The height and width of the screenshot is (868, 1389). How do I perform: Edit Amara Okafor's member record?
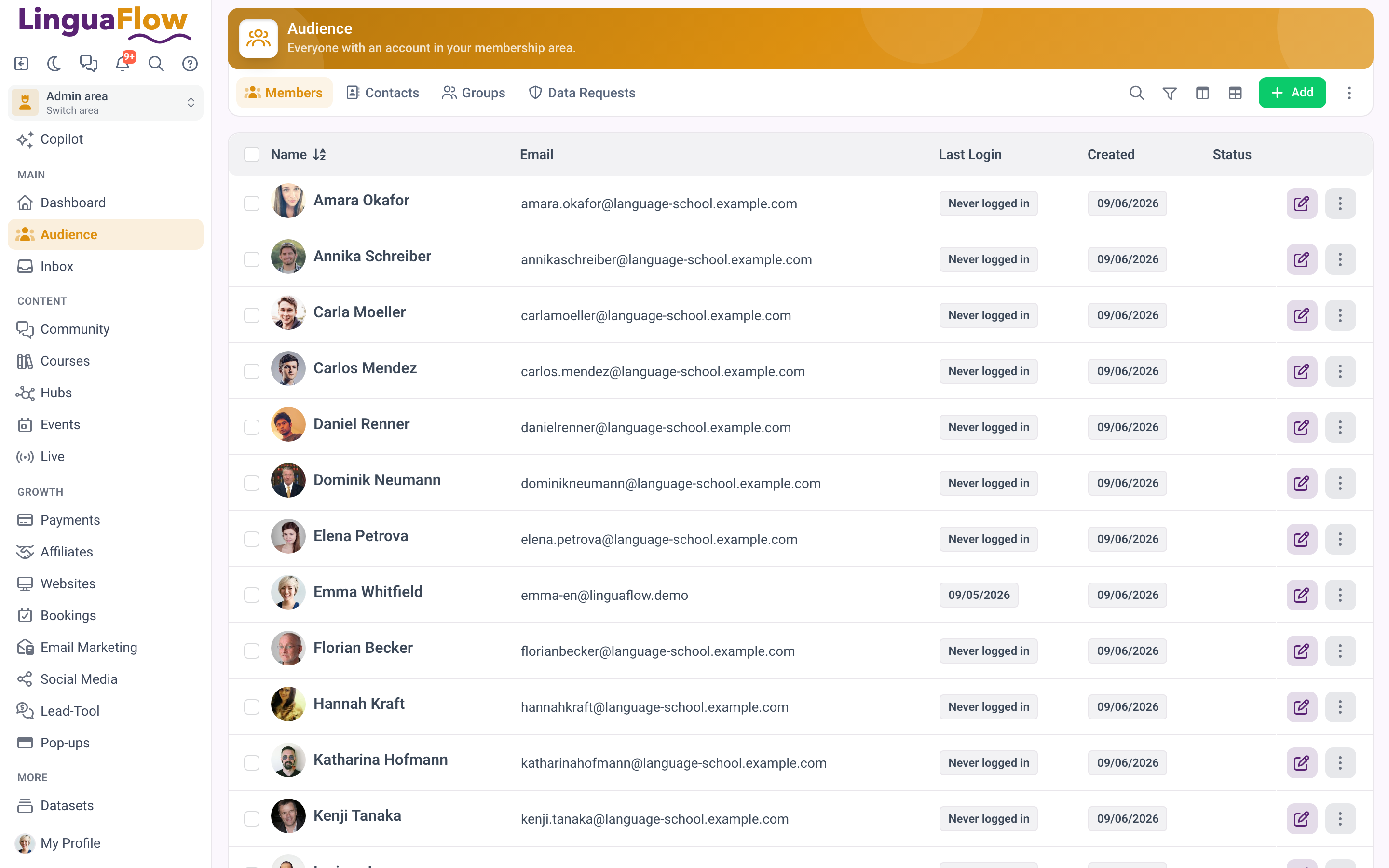[1302, 203]
